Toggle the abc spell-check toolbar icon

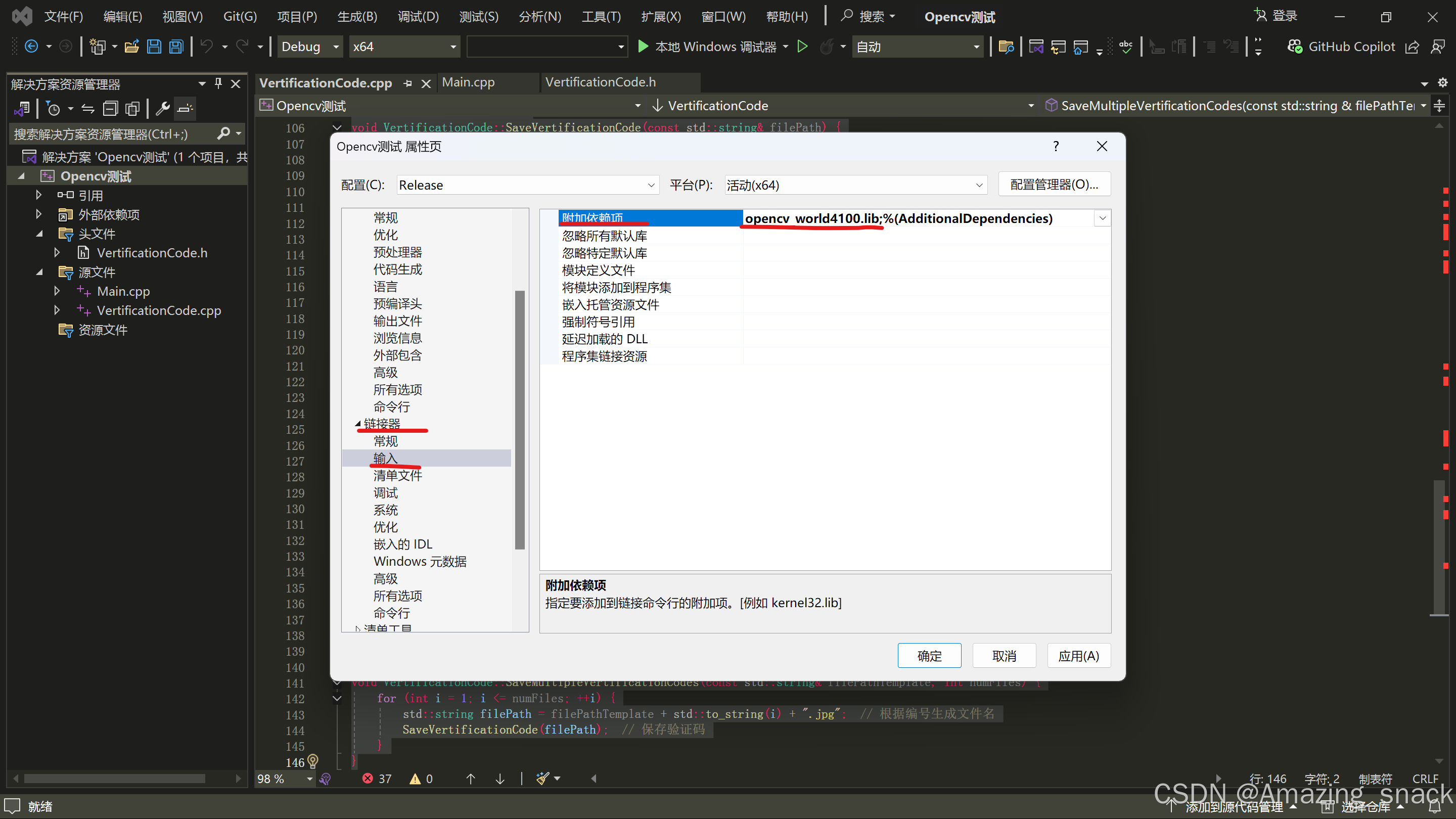pos(1126,47)
